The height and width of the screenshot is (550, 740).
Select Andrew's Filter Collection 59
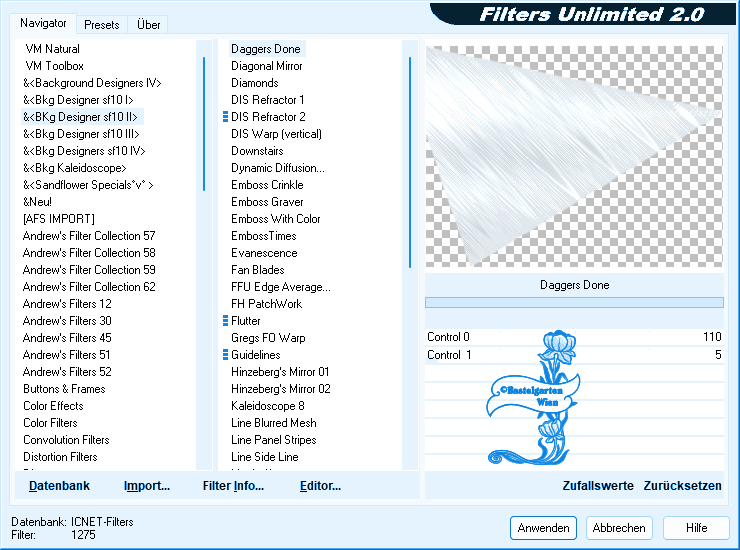[89, 270]
